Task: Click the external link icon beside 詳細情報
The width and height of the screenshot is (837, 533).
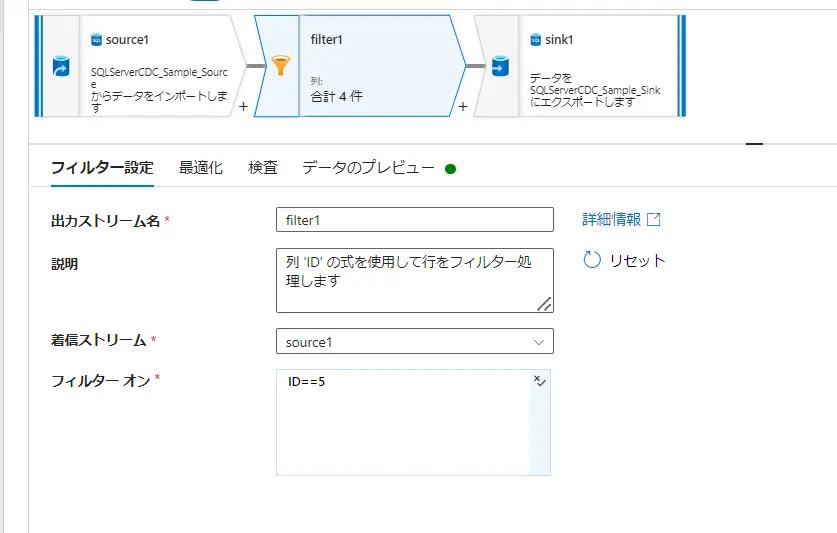Action: coord(654,220)
